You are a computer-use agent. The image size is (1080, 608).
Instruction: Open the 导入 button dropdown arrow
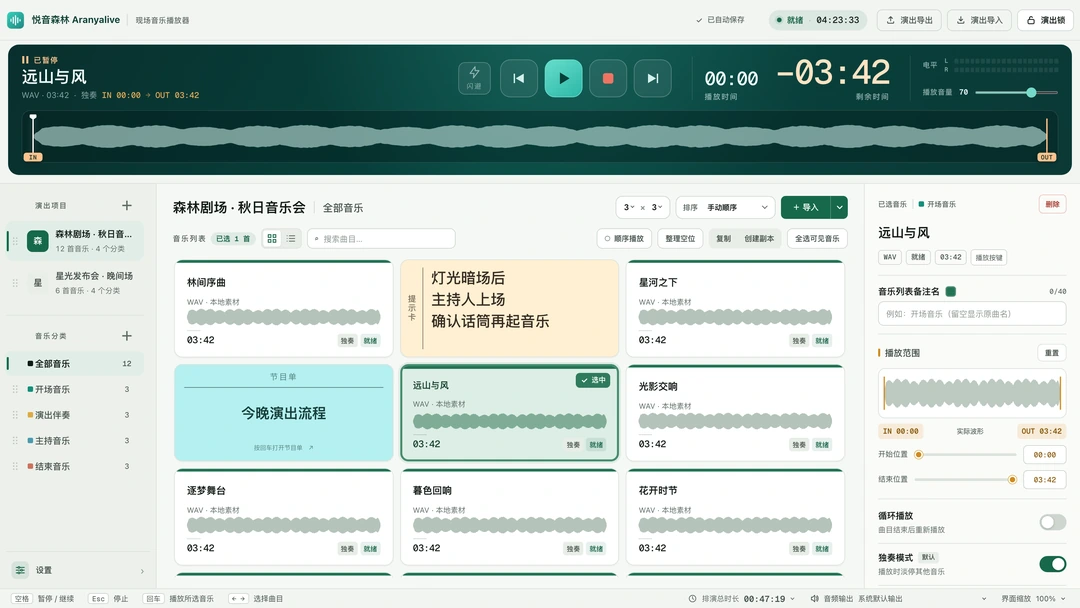click(840, 207)
